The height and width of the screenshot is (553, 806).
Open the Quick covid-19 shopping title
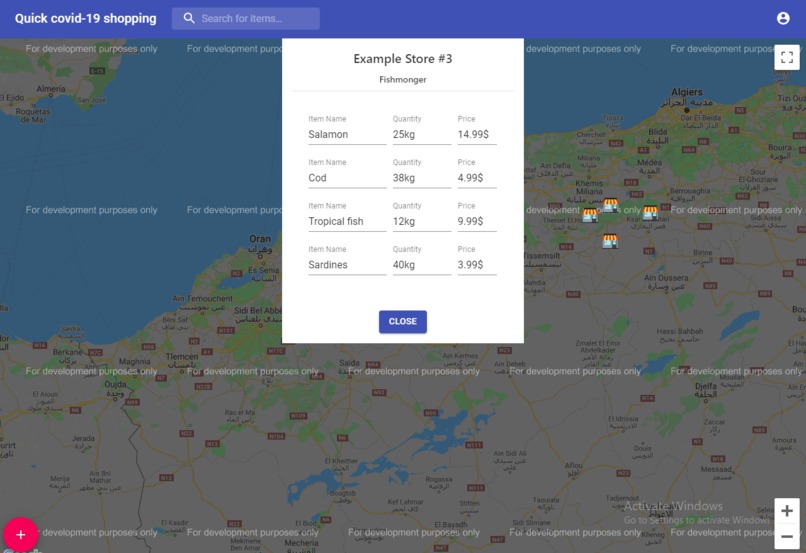click(85, 19)
